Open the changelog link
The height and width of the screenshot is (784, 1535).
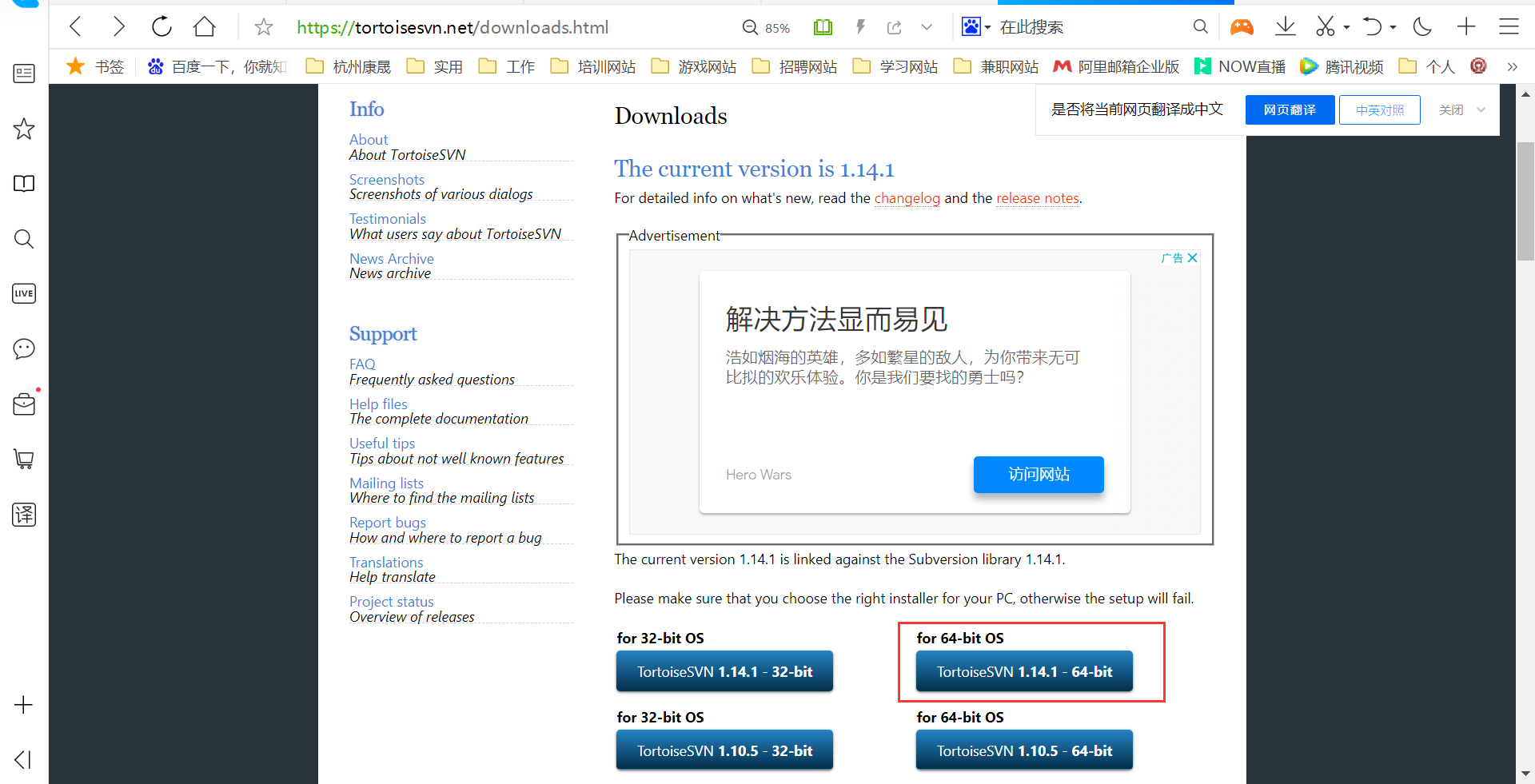(907, 197)
